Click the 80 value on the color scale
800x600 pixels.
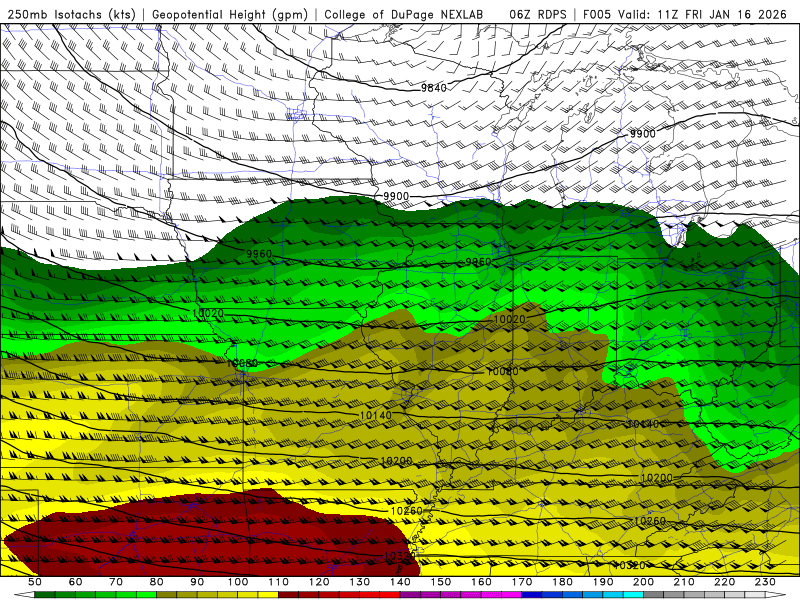tap(157, 582)
